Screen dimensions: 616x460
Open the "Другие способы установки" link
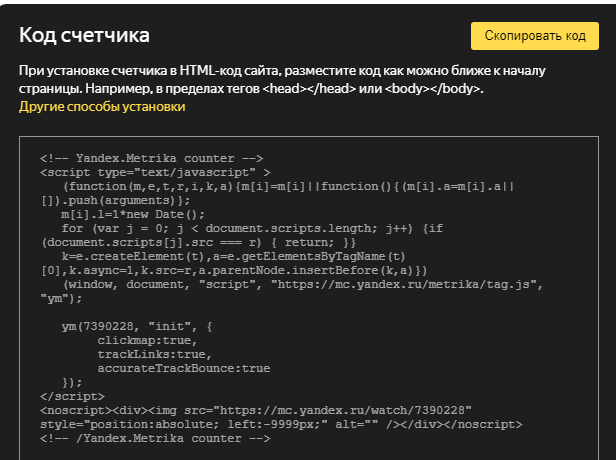click(x=102, y=106)
